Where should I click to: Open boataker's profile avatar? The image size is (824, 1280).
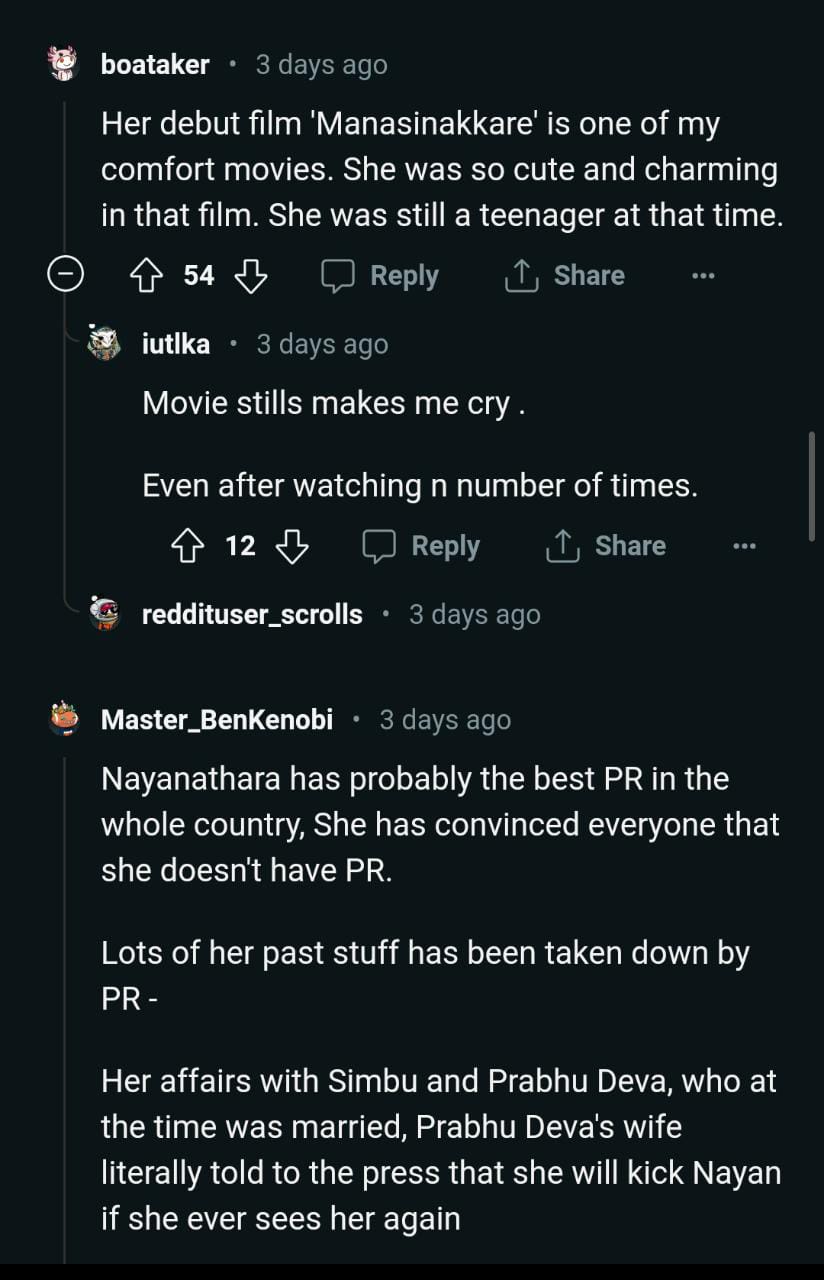[x=63, y=65]
